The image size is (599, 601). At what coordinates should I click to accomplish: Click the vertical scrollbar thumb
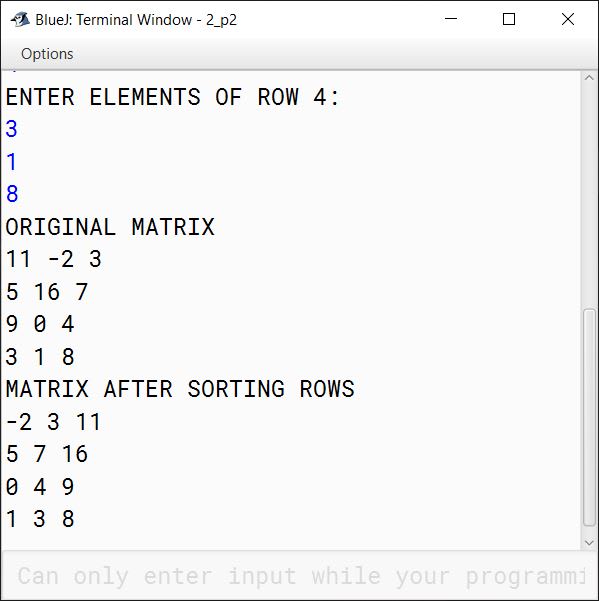click(589, 418)
